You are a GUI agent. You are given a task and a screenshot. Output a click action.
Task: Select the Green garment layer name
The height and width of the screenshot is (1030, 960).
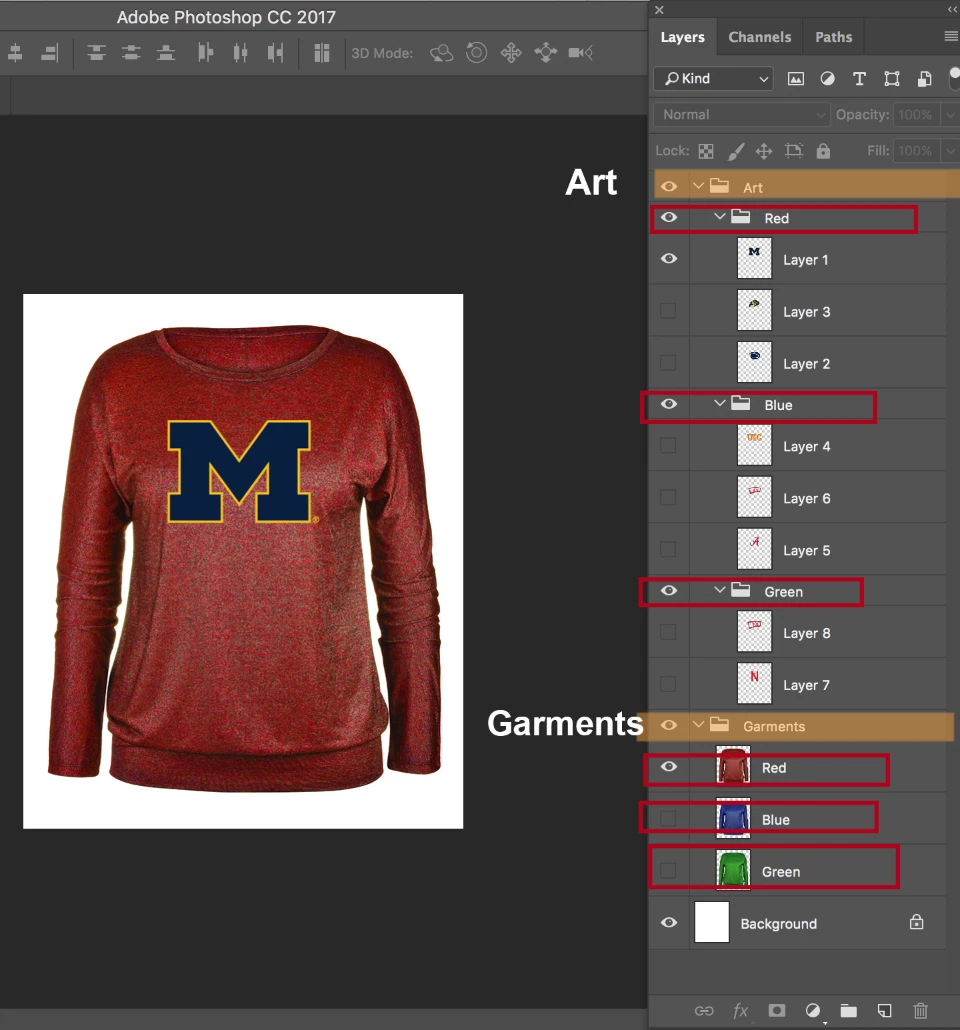(x=781, y=872)
